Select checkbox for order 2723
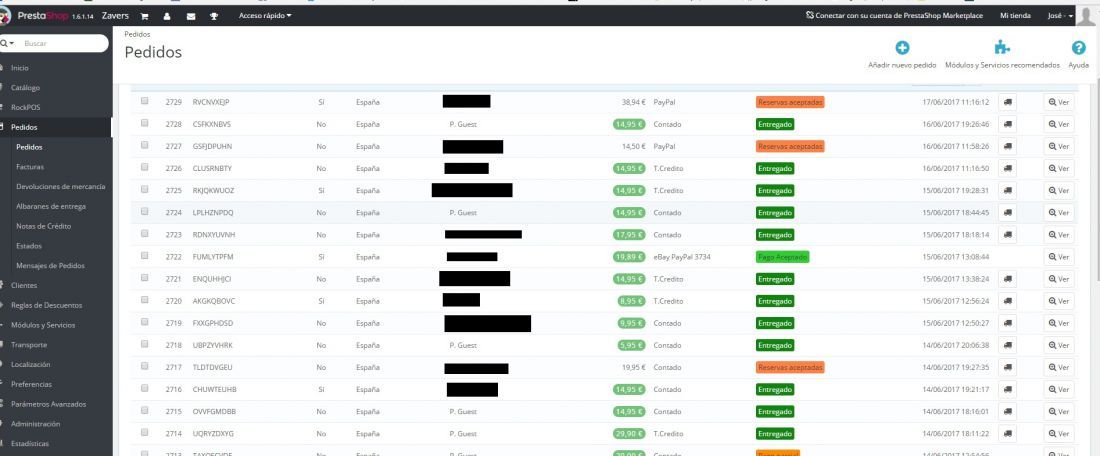The image size is (1100, 456). [x=145, y=234]
